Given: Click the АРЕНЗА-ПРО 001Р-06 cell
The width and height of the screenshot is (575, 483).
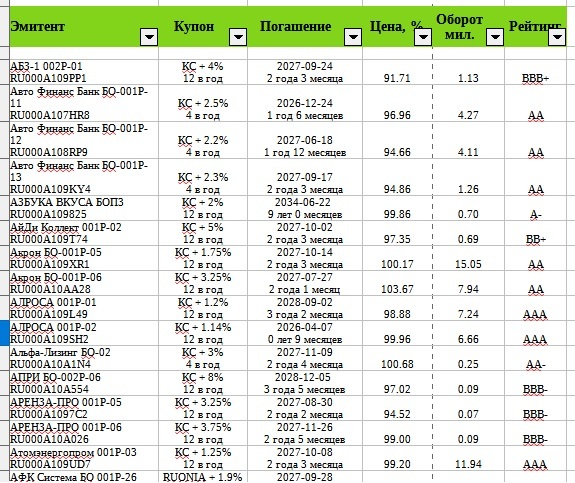Looking at the screenshot, I should pos(84,433).
